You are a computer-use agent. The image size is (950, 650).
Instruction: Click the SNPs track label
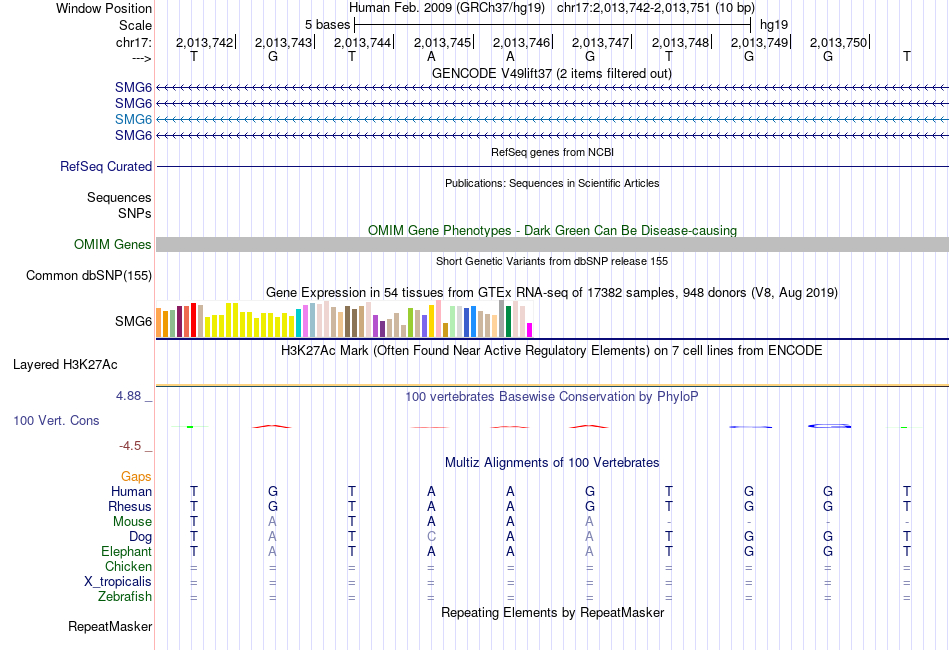(x=135, y=213)
